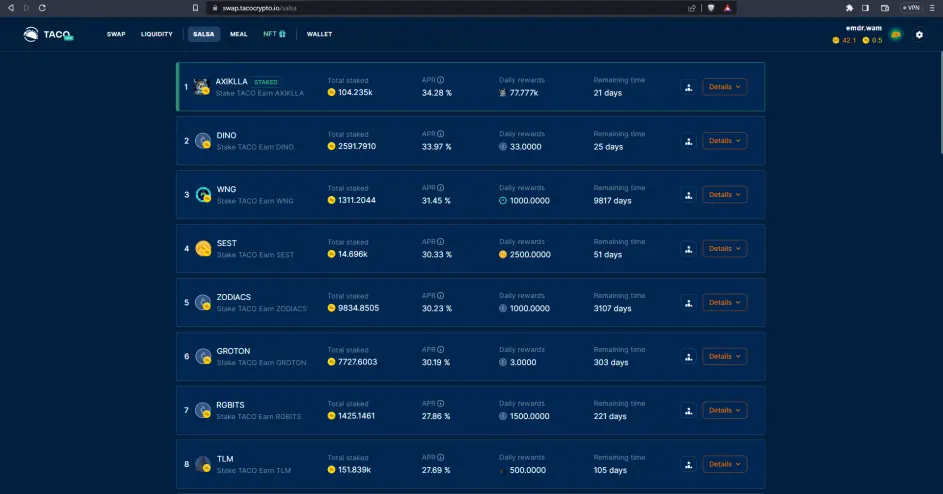
Task: Go to the SWAP page
Action: (116, 34)
